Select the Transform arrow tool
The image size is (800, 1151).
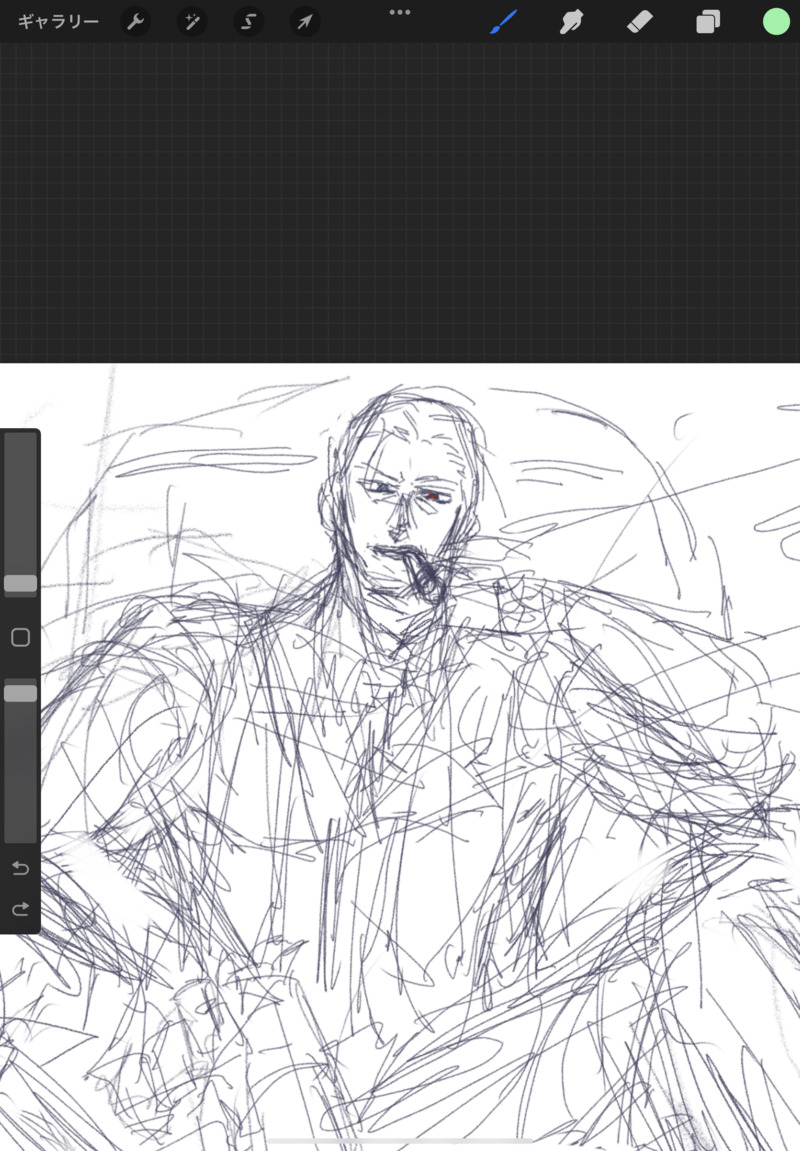pos(305,22)
